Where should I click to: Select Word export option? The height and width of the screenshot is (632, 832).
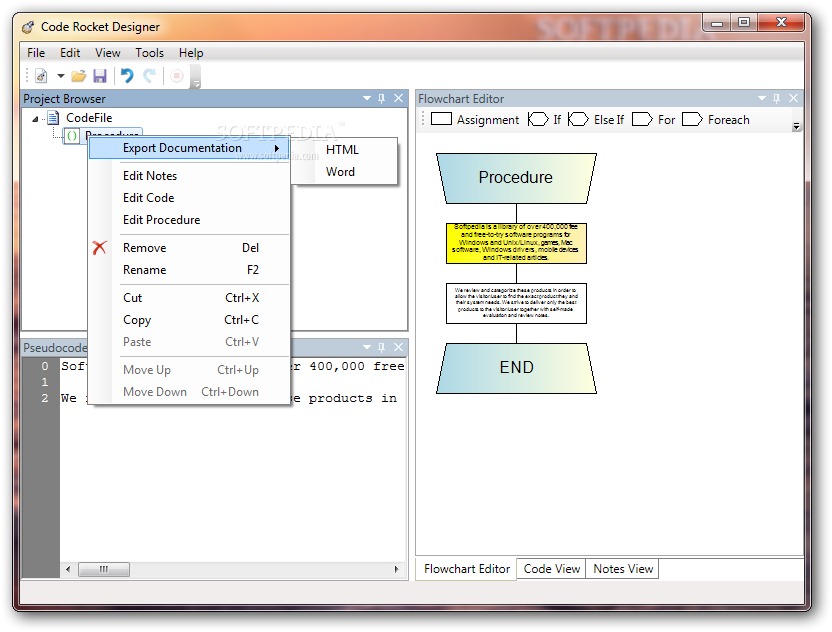[x=341, y=172]
